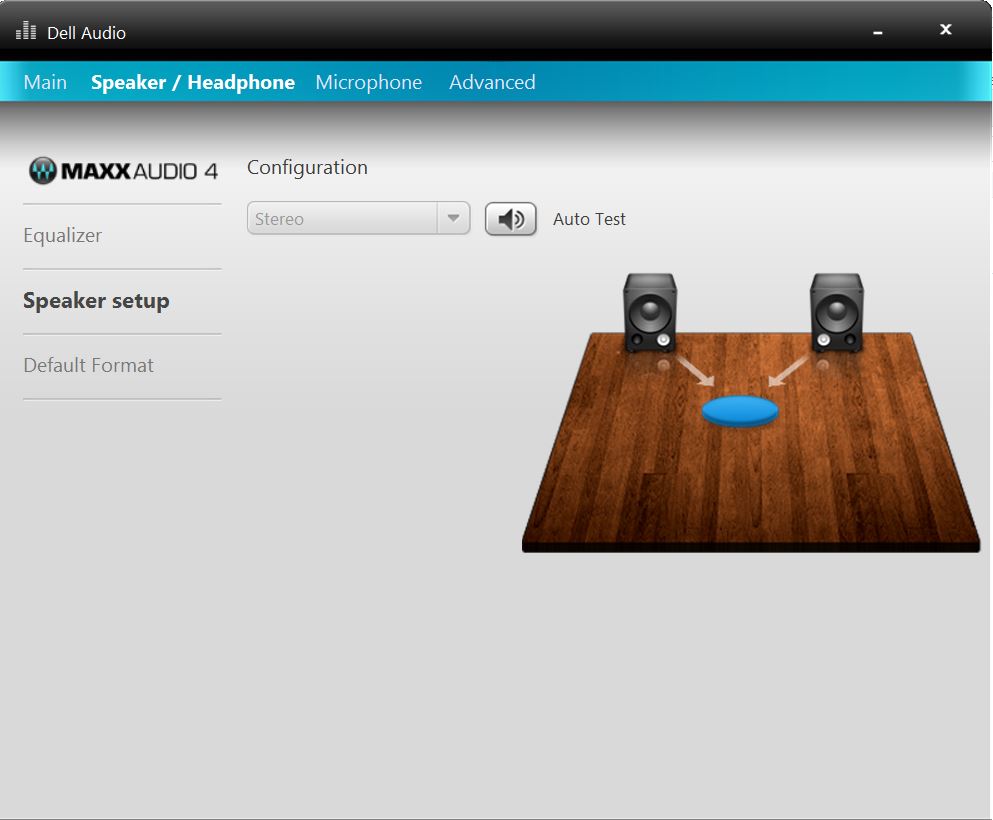The height and width of the screenshot is (820, 993).
Task: Open Default Format in the sidebar
Action: (x=89, y=365)
